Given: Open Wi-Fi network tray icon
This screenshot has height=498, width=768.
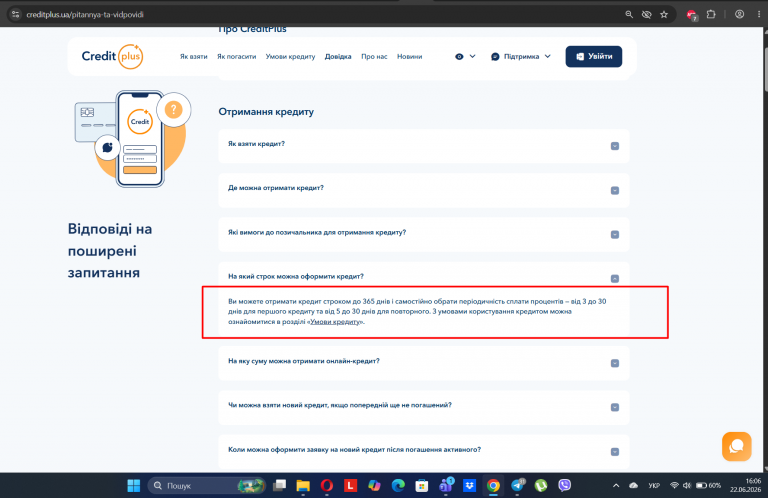Looking at the screenshot, I should tap(674, 485).
